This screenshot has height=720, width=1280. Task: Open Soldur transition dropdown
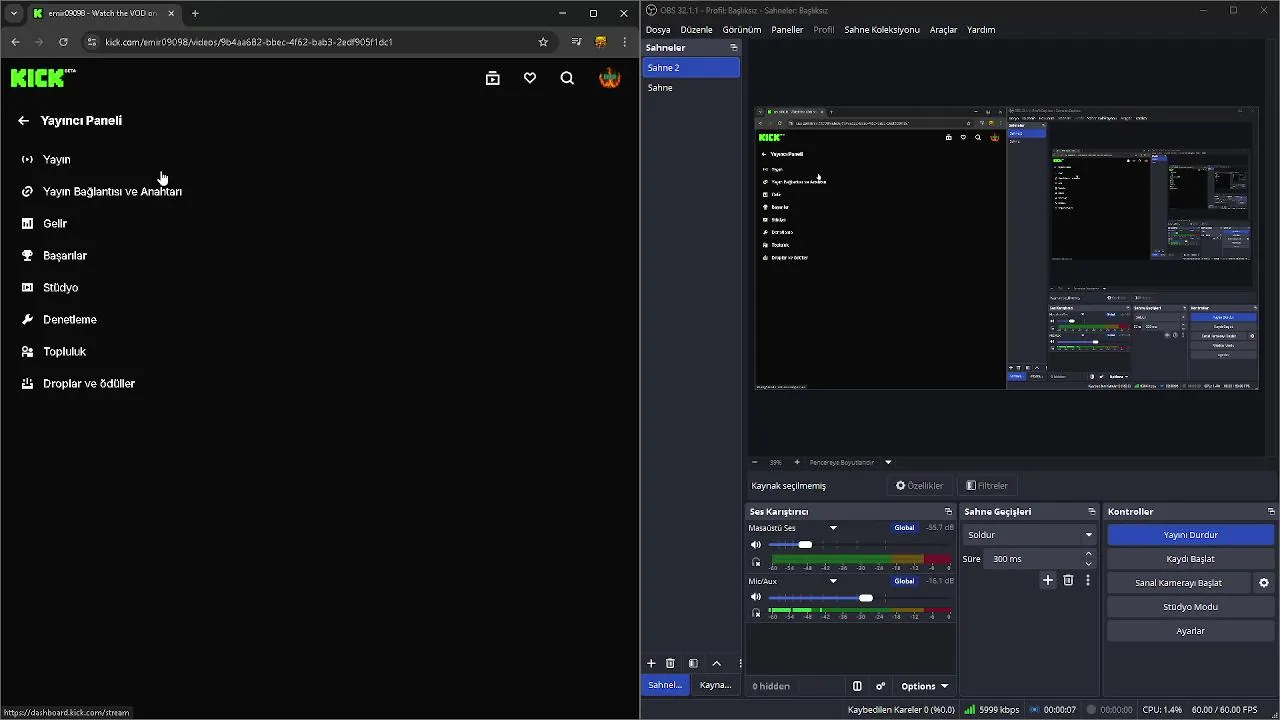tap(1029, 535)
